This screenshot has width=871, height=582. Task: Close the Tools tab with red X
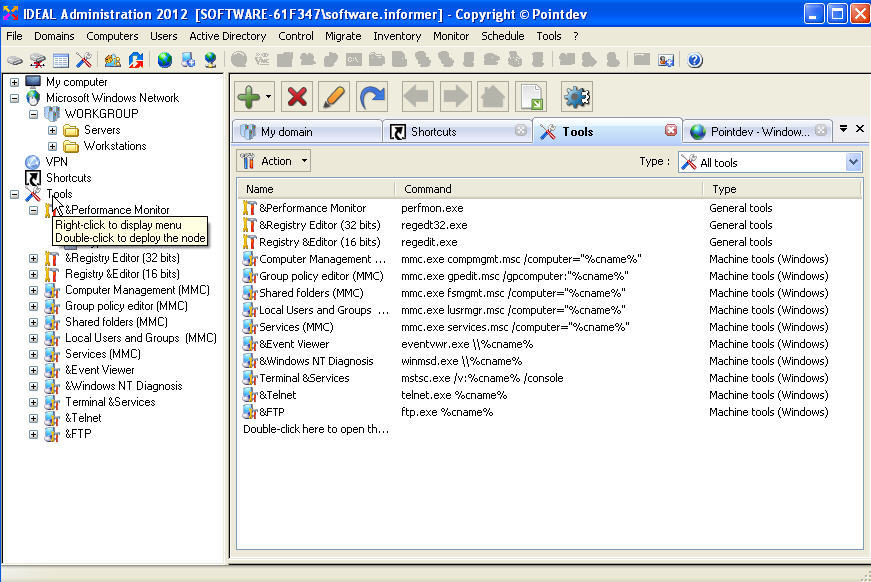(671, 130)
